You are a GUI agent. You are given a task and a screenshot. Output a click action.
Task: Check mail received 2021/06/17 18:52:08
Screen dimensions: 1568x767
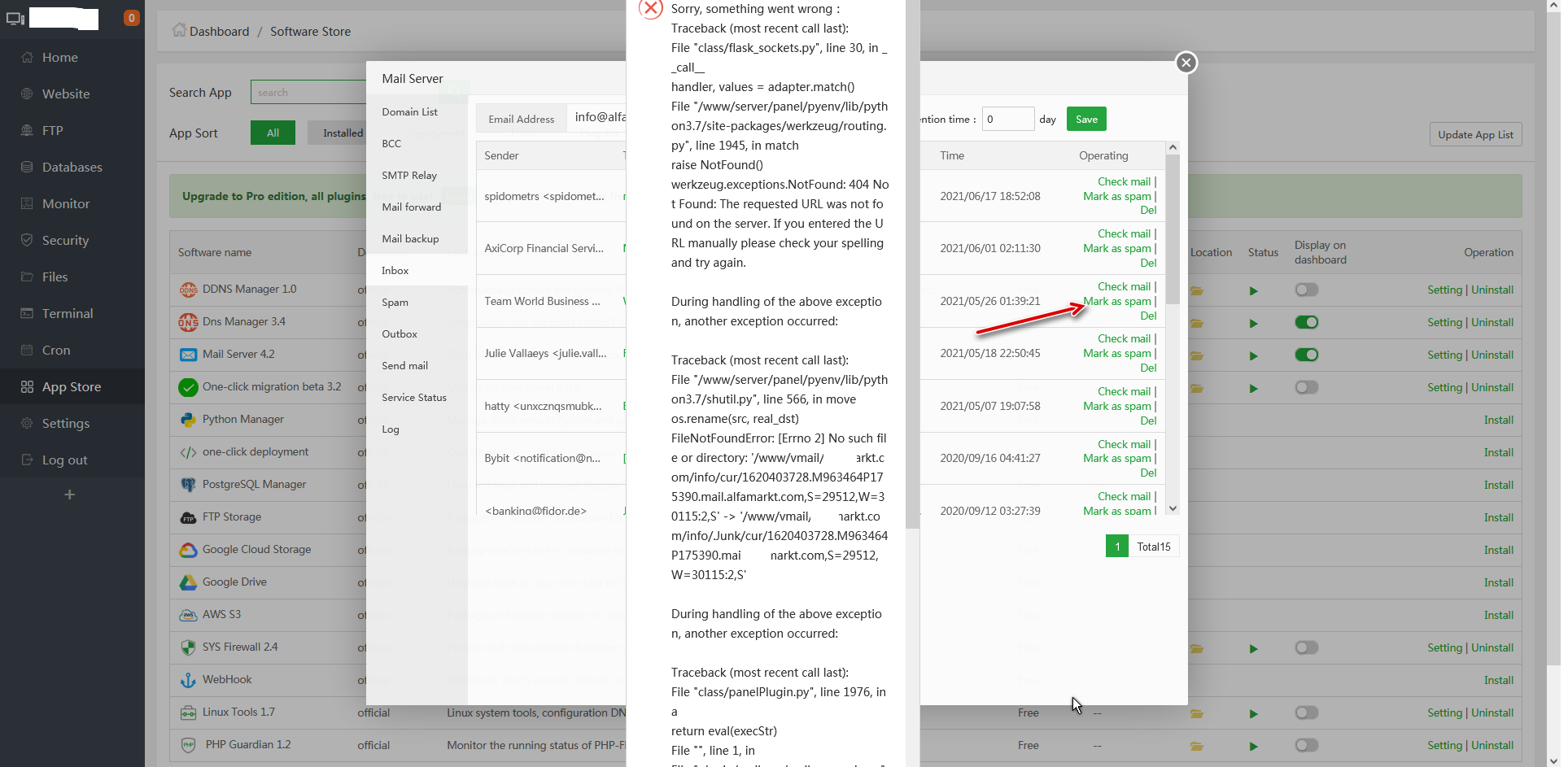1124,182
